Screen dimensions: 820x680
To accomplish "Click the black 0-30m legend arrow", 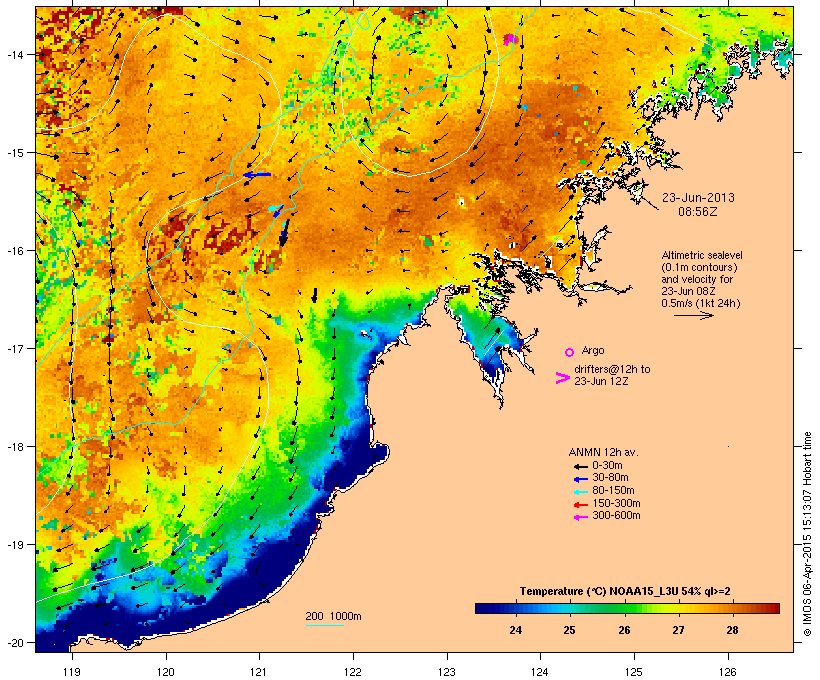I will pyautogui.click(x=580, y=466).
